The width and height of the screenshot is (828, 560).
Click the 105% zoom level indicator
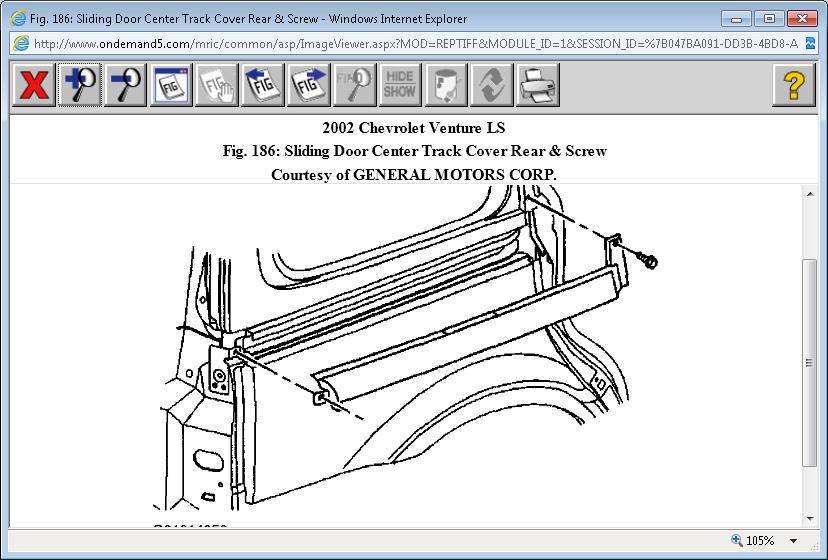(759, 540)
